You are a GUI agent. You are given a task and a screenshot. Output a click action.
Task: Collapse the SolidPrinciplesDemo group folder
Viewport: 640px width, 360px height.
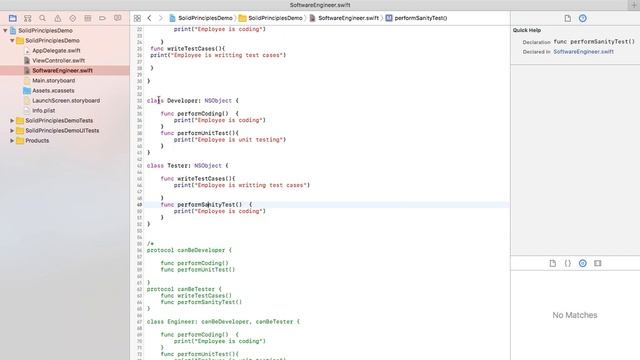[12, 40]
